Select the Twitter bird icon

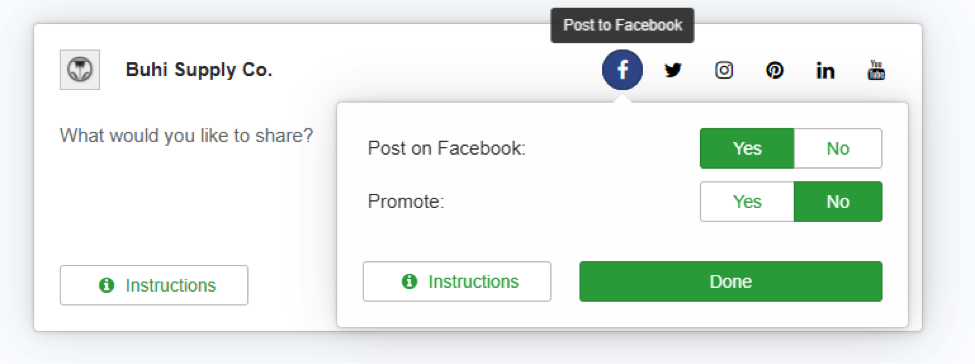coord(673,70)
